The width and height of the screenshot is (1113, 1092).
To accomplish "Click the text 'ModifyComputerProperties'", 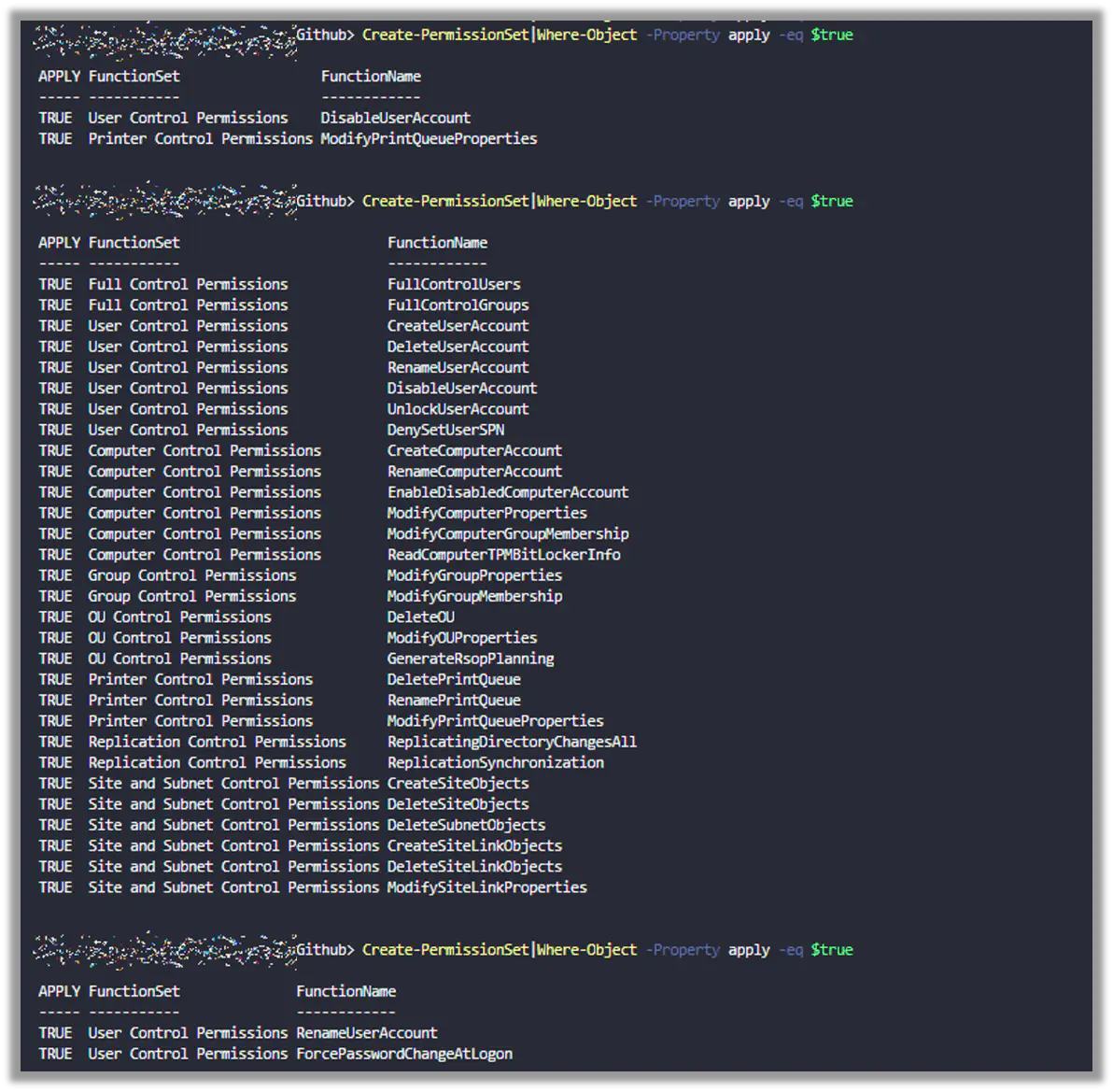I will click(x=487, y=514).
